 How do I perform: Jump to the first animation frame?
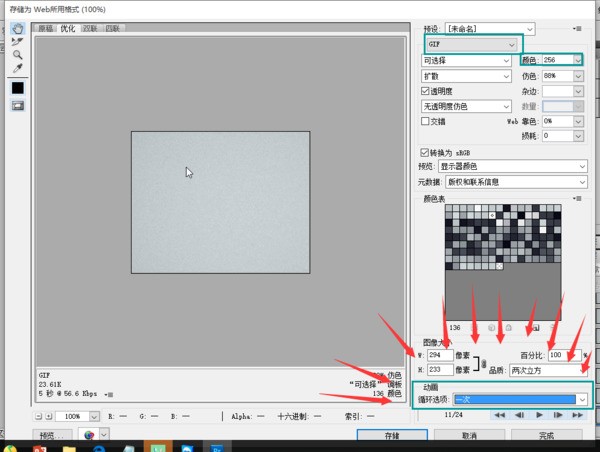tap(502, 414)
